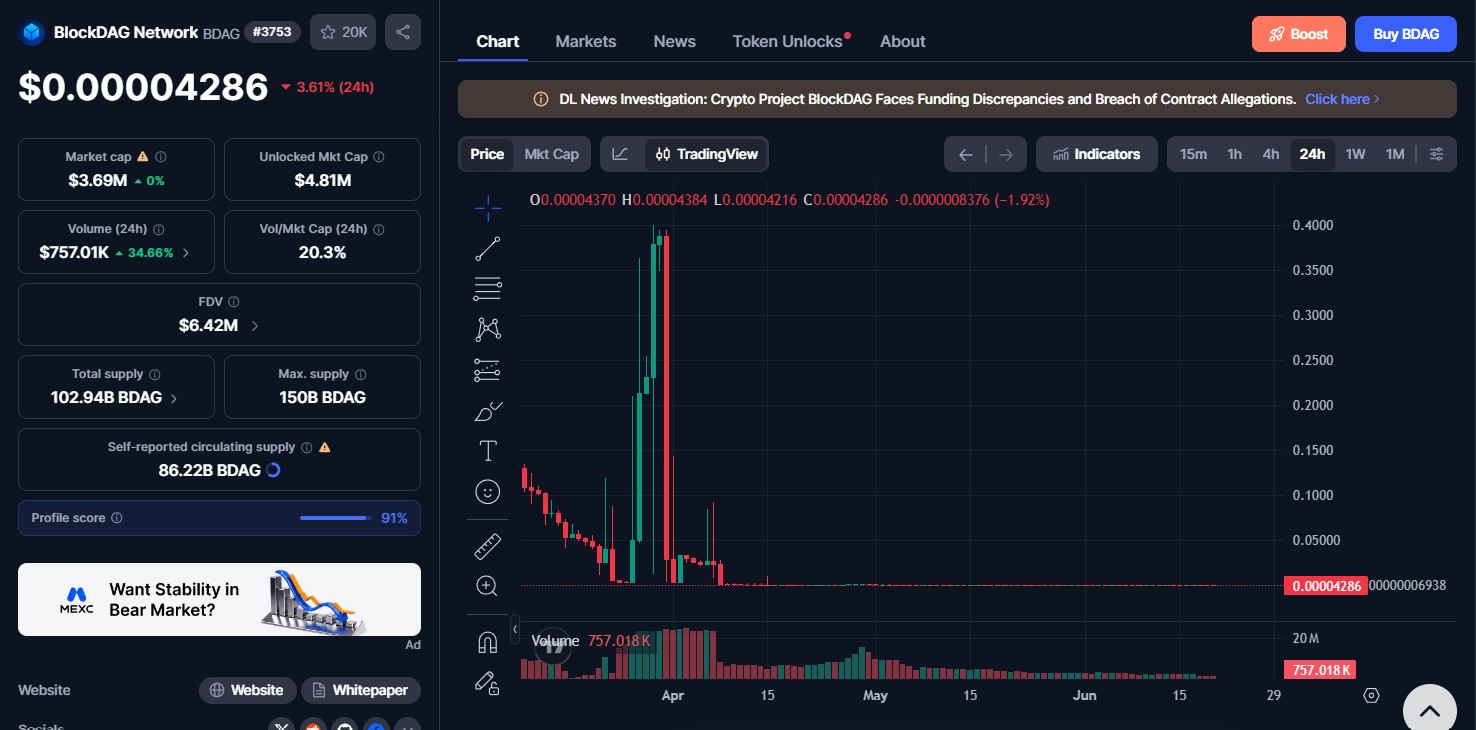Click the Market cap warning icon

[142, 157]
